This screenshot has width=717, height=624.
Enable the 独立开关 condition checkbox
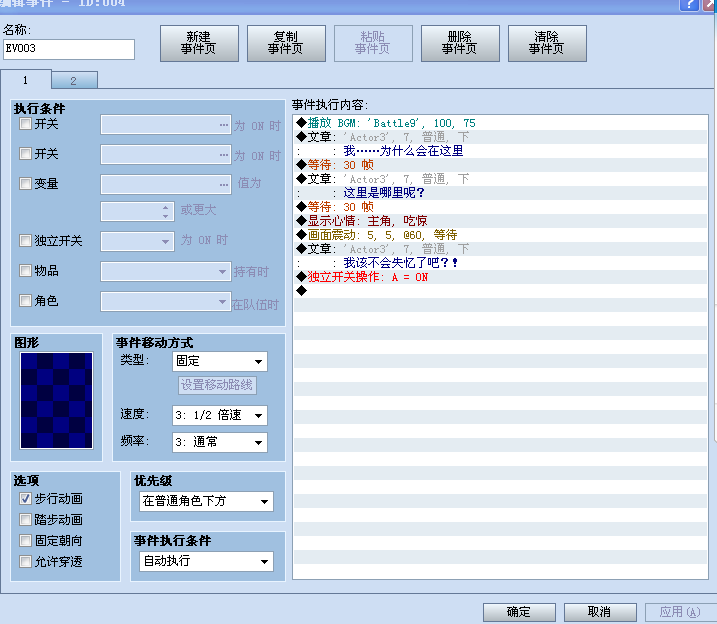tap(25, 241)
